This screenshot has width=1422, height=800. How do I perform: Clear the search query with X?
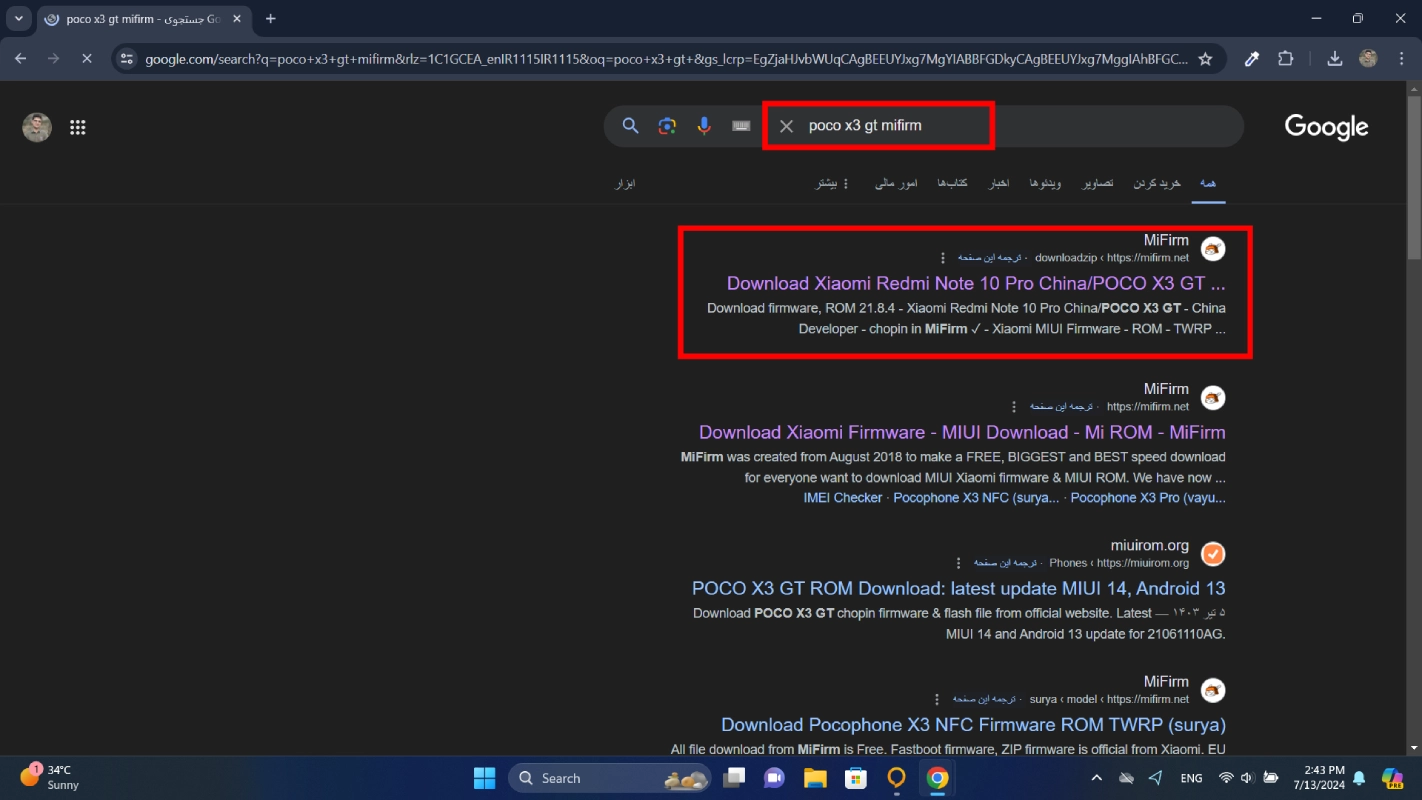(787, 126)
